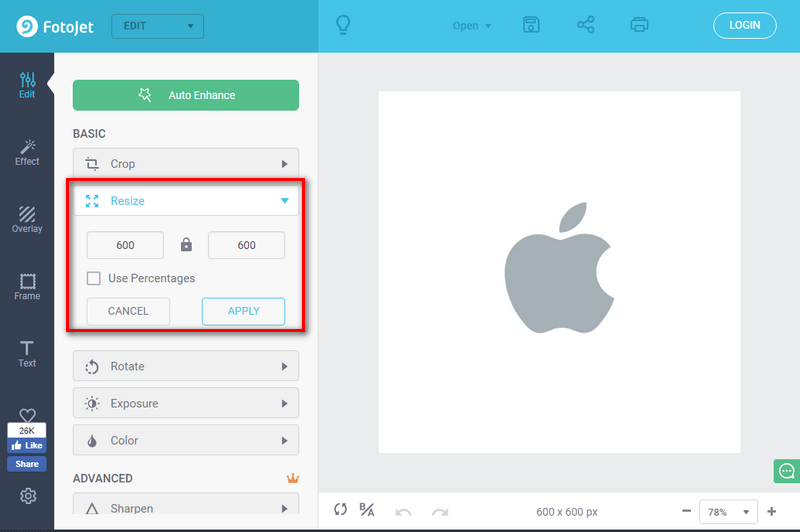Click the reset image icon
800x532 pixels.
coord(340,509)
